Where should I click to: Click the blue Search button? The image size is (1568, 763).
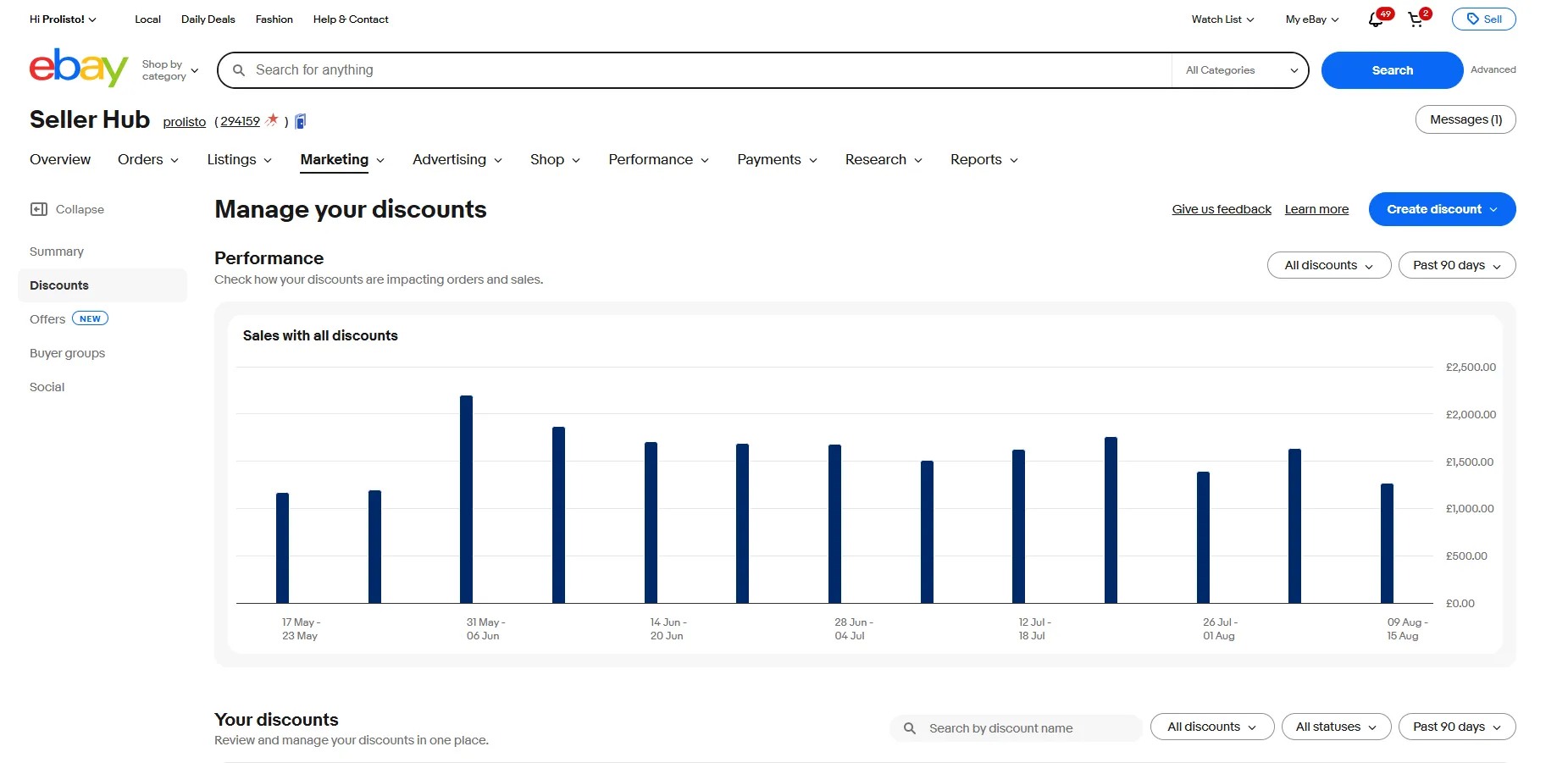pos(1392,70)
